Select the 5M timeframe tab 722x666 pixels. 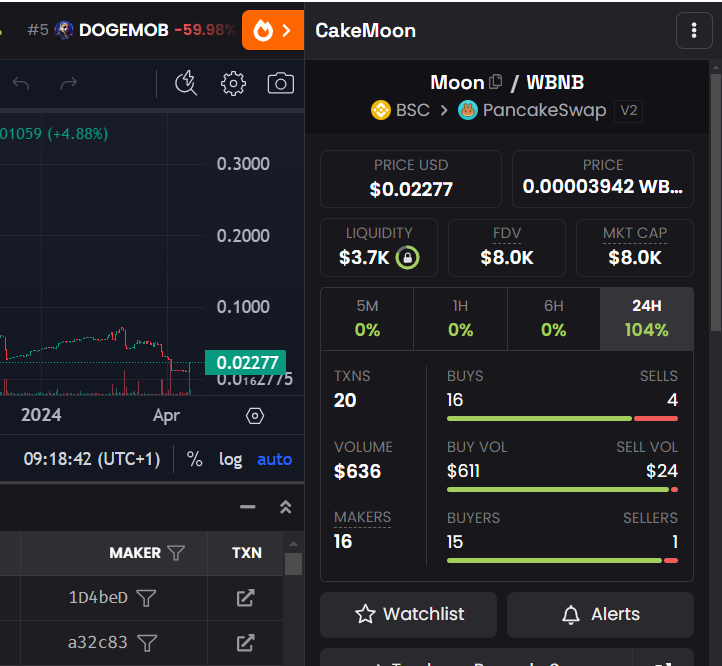point(367,319)
